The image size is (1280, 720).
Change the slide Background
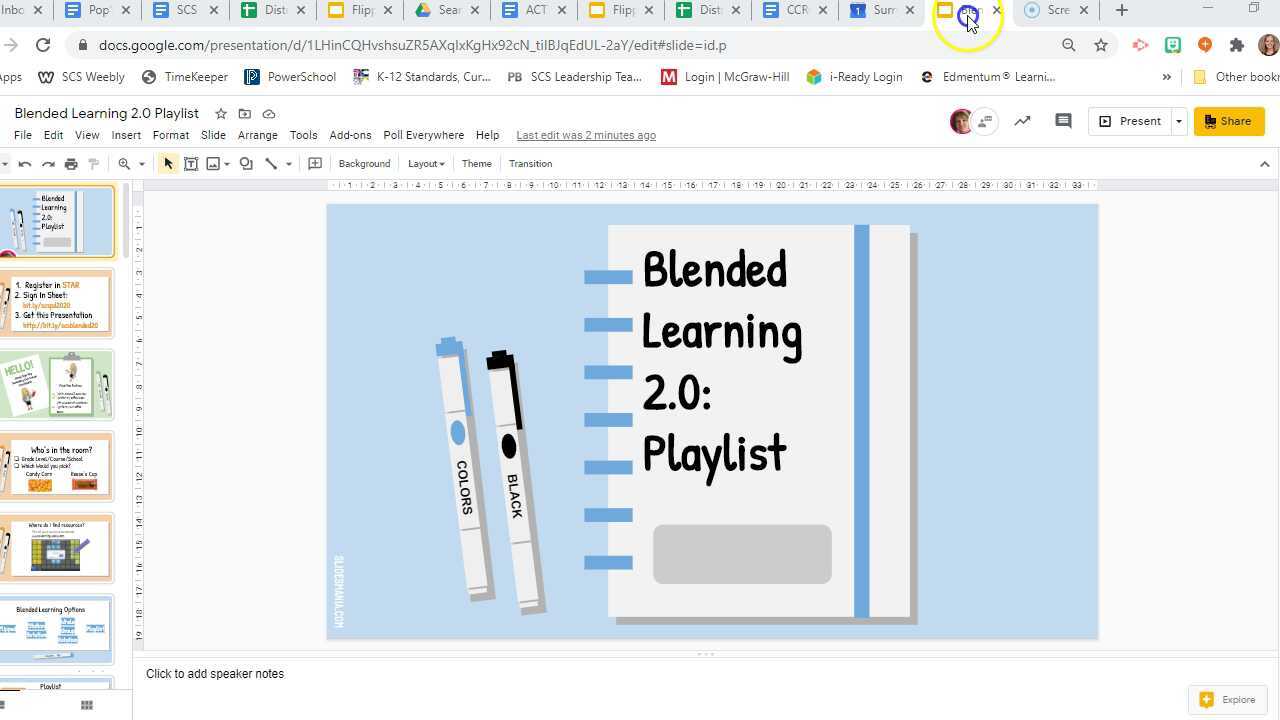tap(364, 163)
